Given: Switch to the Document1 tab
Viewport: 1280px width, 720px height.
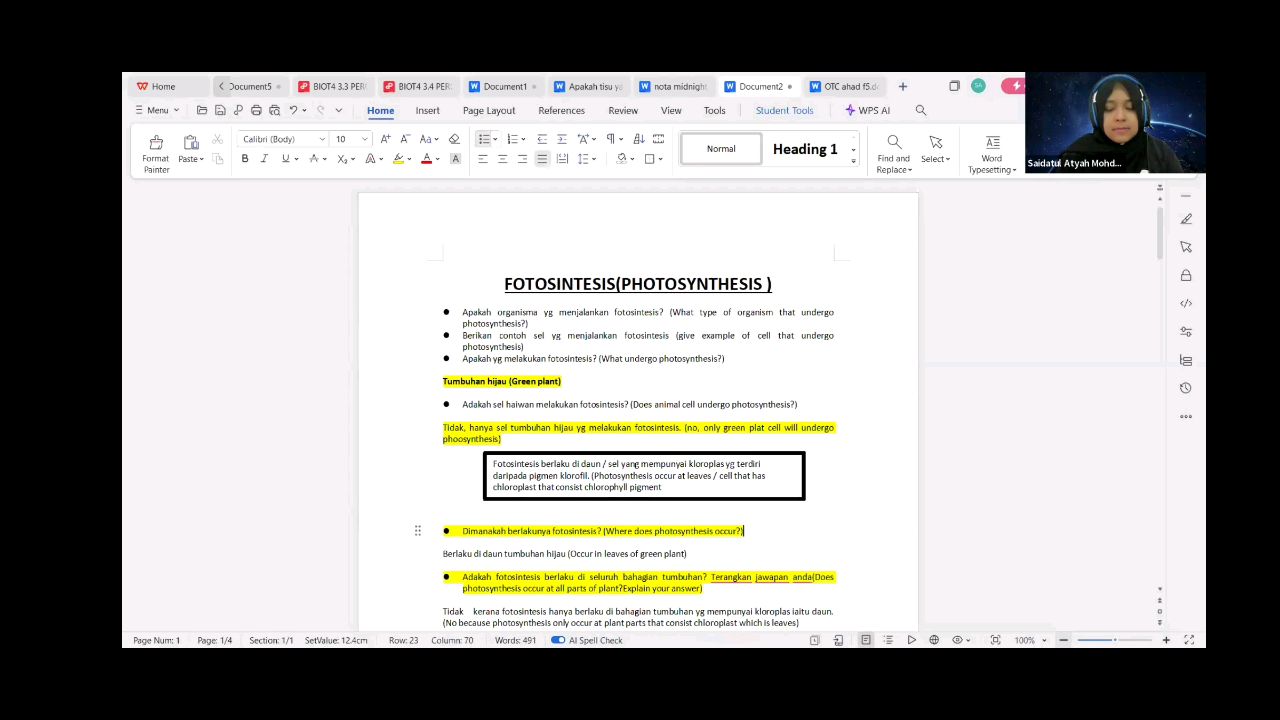Looking at the screenshot, I should coord(504,86).
